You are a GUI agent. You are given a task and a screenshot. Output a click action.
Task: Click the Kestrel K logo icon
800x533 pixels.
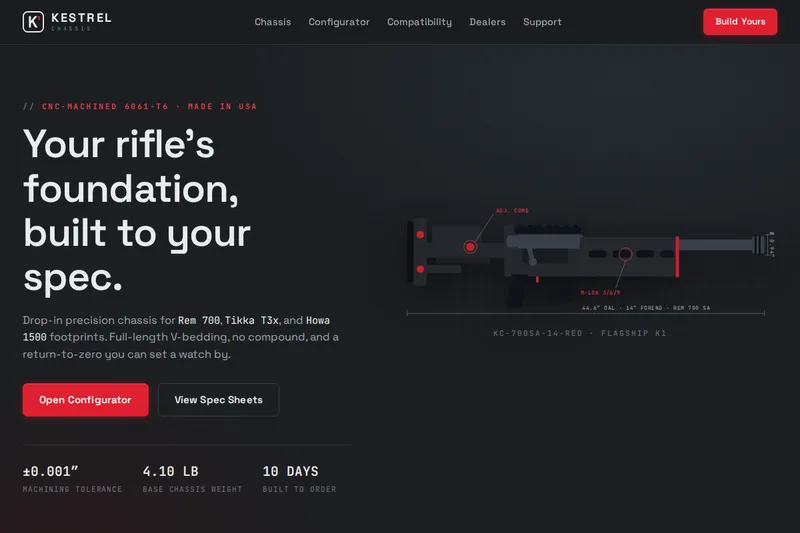(x=33, y=22)
